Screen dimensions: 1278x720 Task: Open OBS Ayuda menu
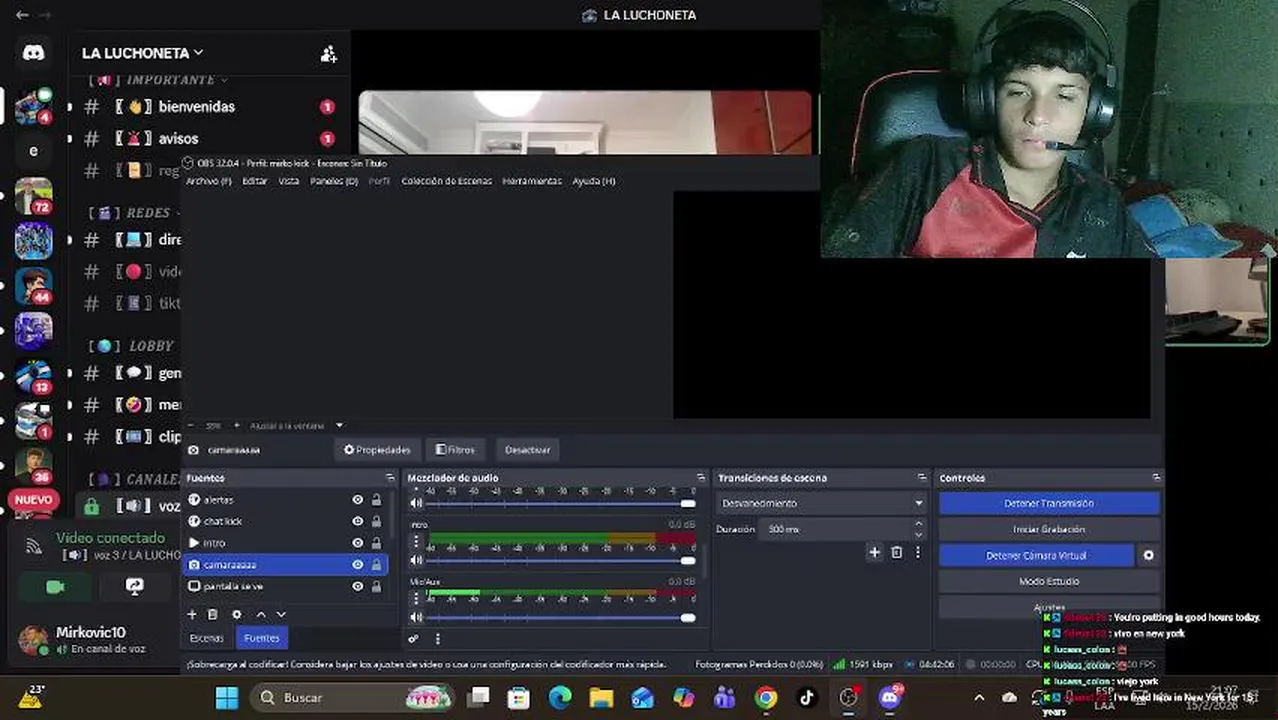click(594, 181)
